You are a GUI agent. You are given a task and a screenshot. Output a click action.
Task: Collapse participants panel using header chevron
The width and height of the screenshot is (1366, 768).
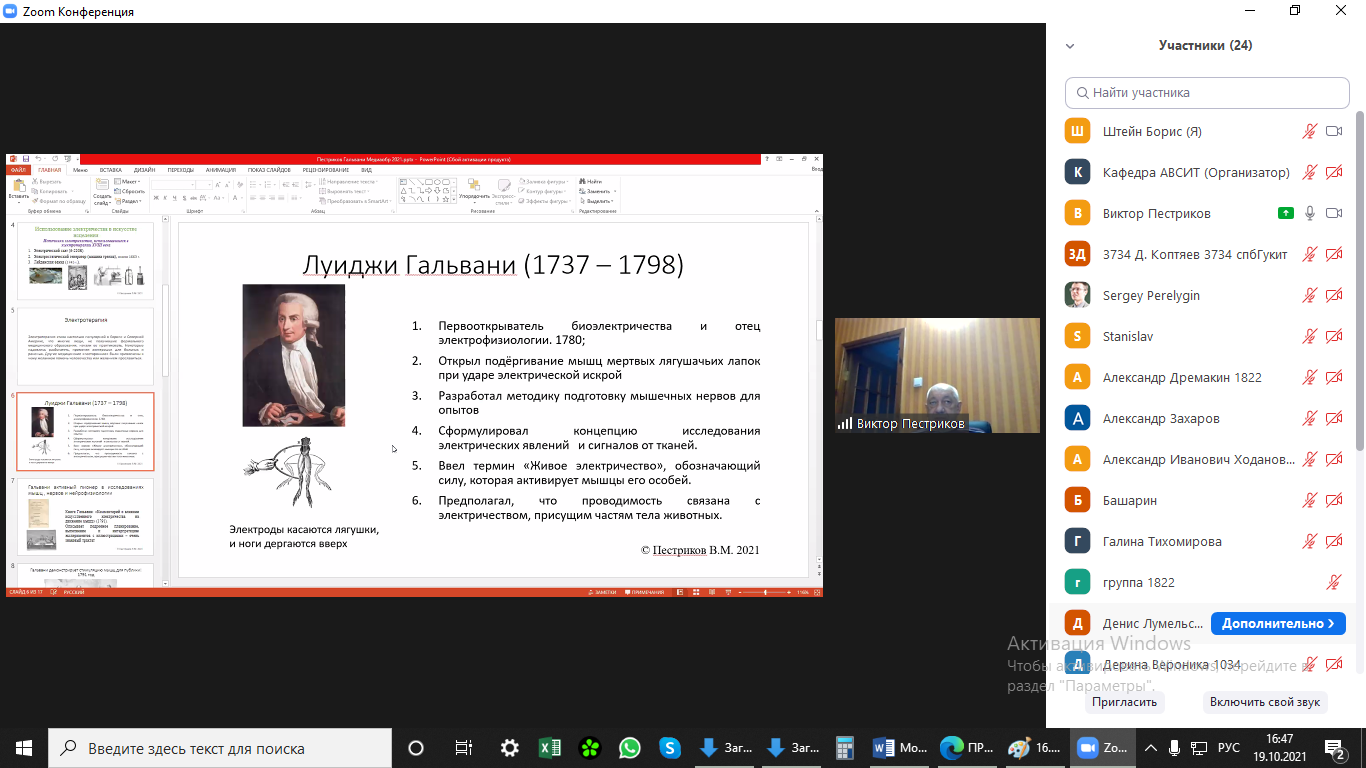1070,46
